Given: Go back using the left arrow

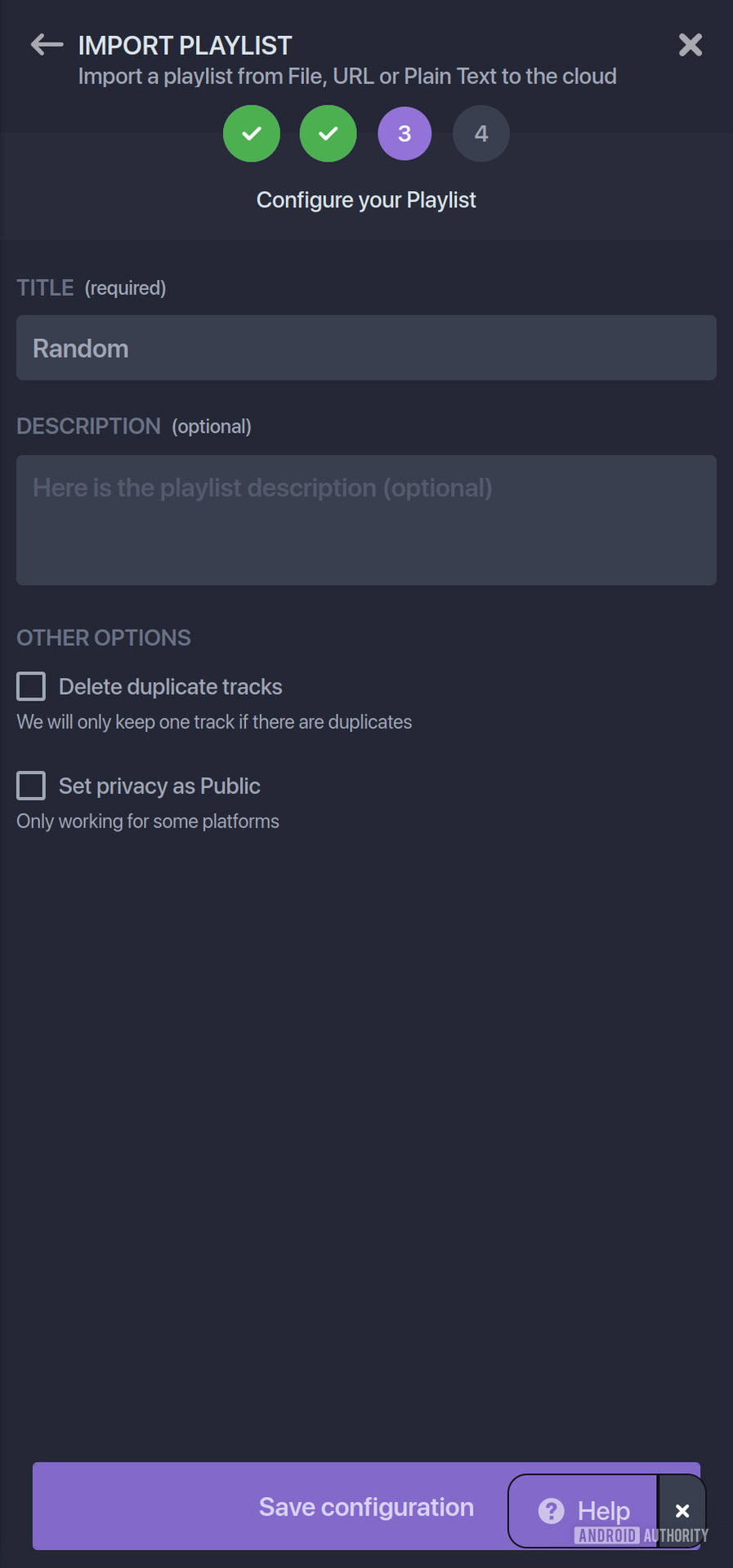Looking at the screenshot, I should [x=47, y=45].
